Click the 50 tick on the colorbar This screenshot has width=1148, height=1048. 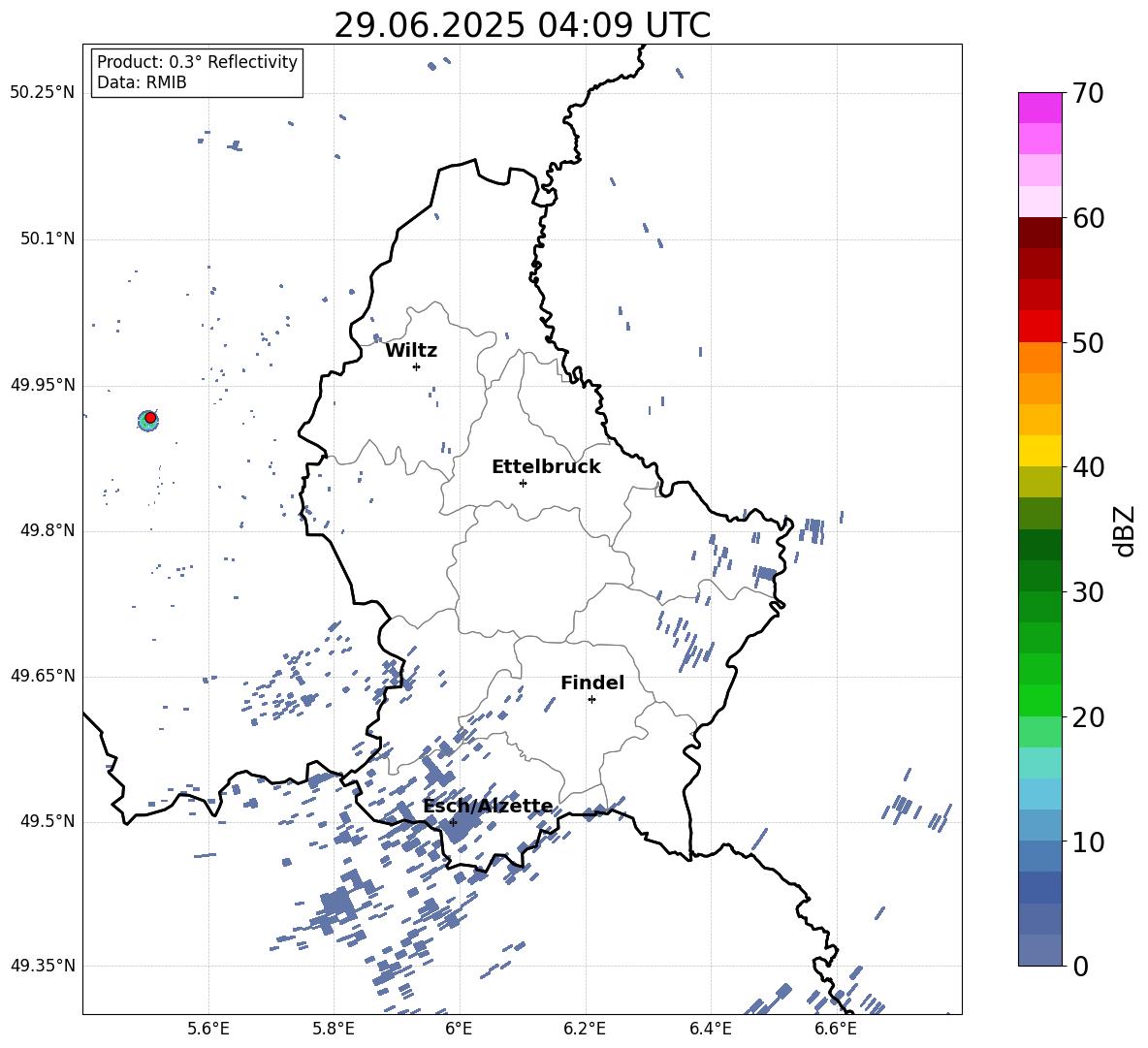(1089, 342)
